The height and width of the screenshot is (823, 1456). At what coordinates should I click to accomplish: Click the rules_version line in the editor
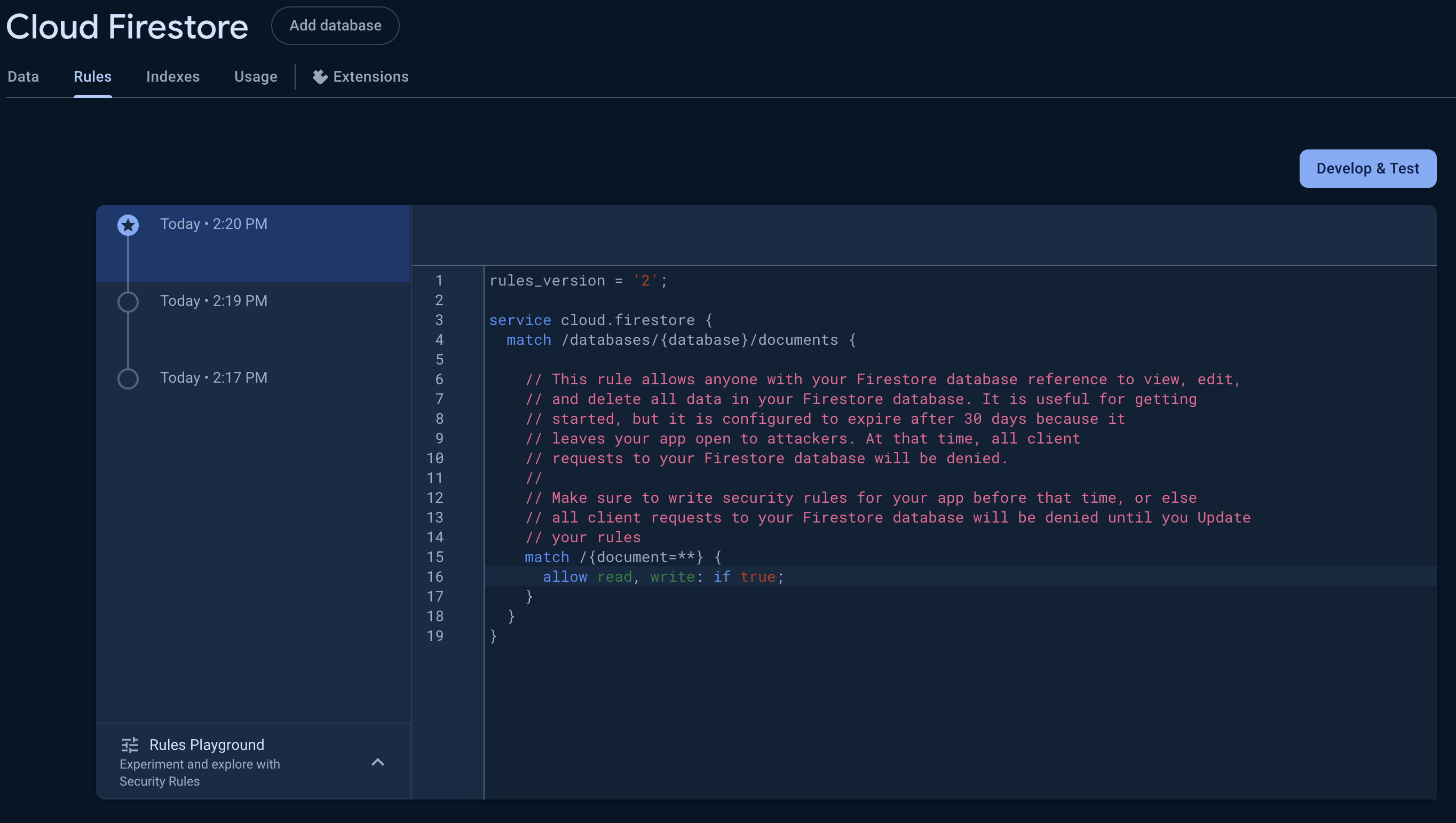(577, 281)
